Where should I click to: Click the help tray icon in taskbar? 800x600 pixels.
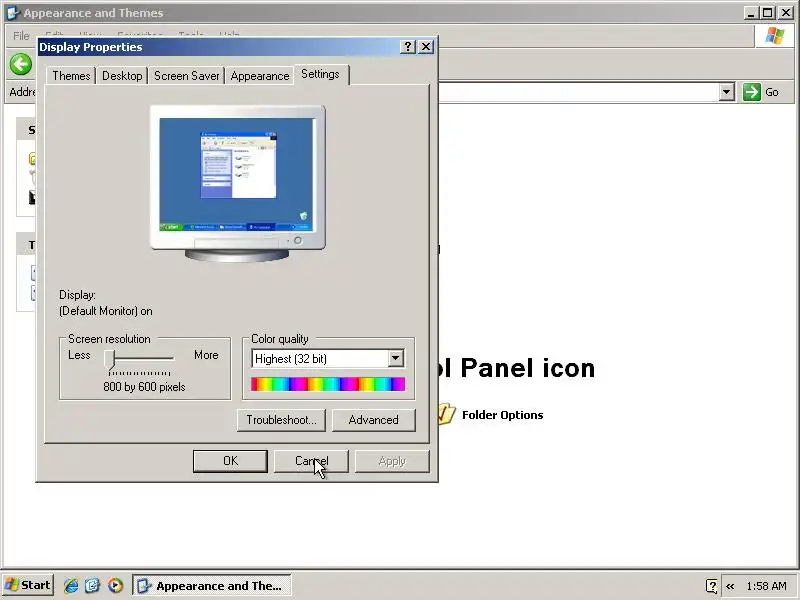click(x=711, y=586)
